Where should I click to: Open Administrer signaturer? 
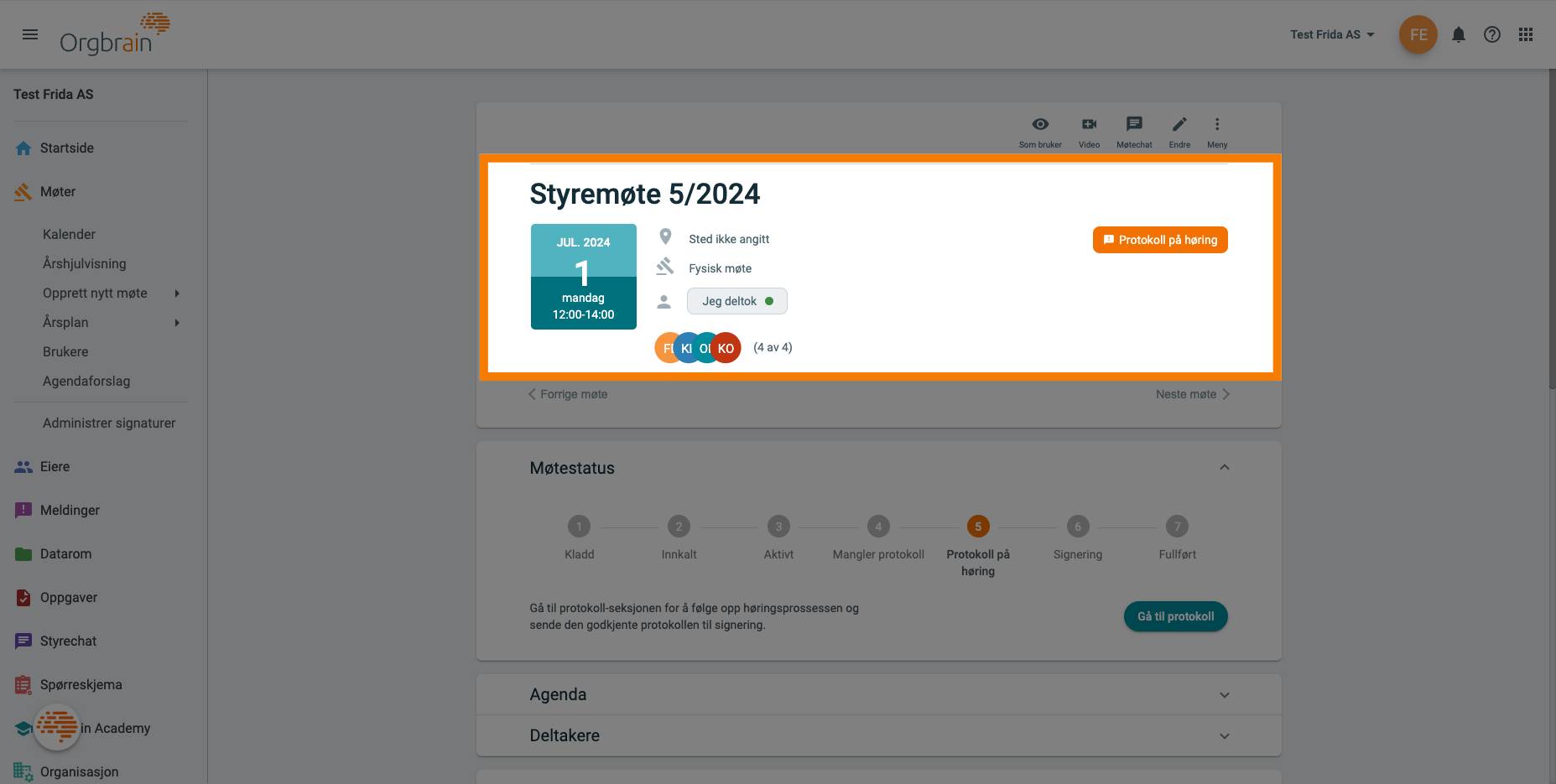pyautogui.click(x=109, y=423)
